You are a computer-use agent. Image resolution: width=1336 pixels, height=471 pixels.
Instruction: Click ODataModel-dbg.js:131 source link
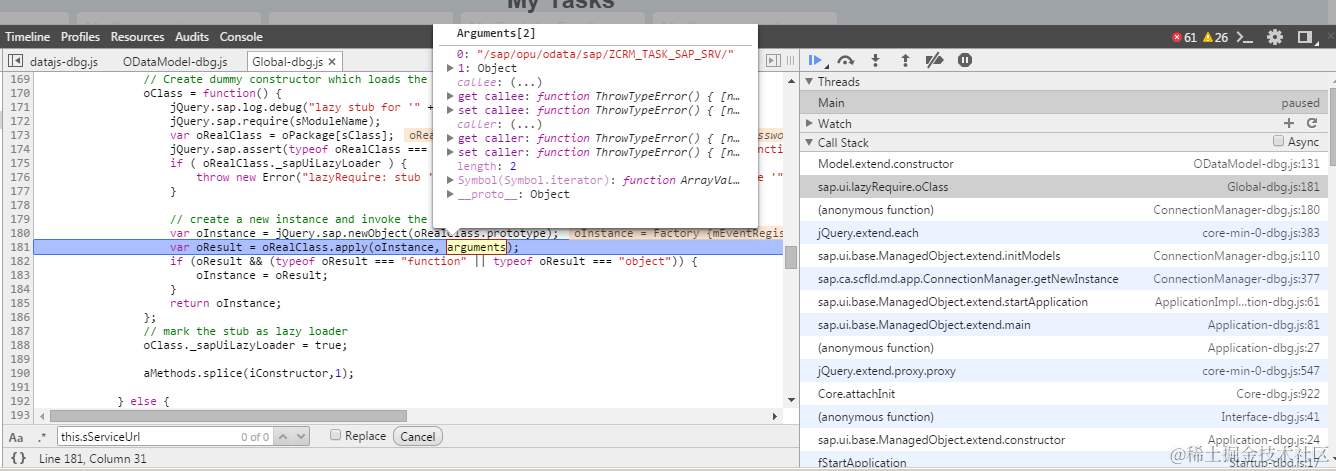tap(1257, 163)
